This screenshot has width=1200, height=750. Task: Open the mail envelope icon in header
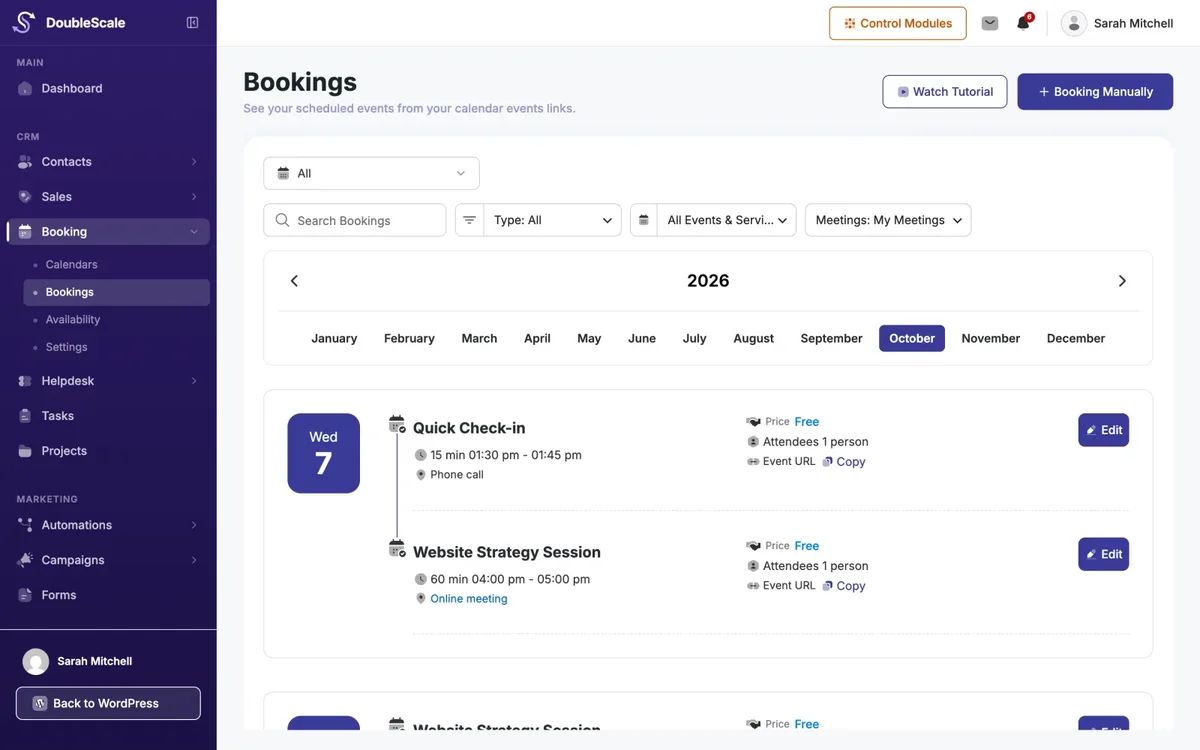(990, 23)
